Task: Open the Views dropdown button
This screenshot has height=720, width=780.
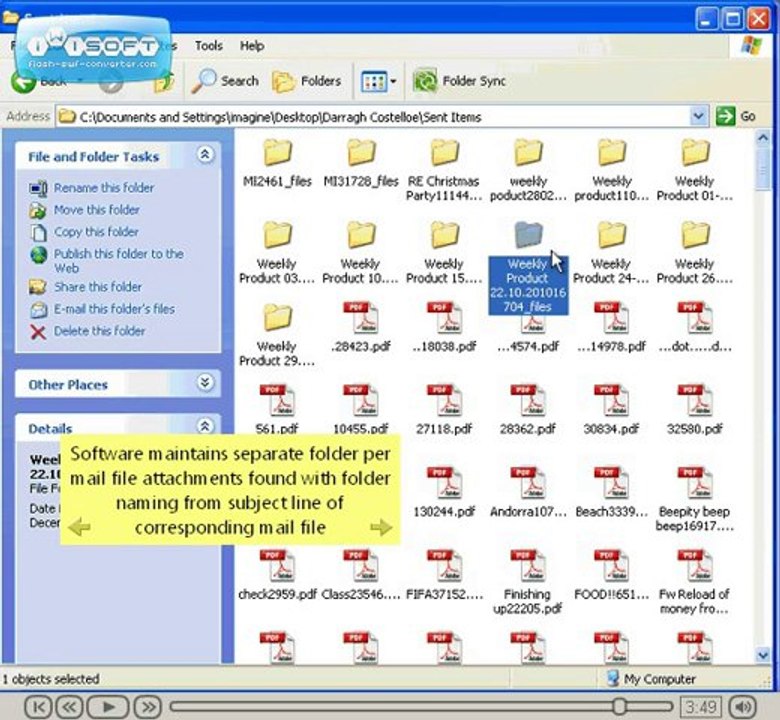Action: pyautogui.click(x=379, y=81)
